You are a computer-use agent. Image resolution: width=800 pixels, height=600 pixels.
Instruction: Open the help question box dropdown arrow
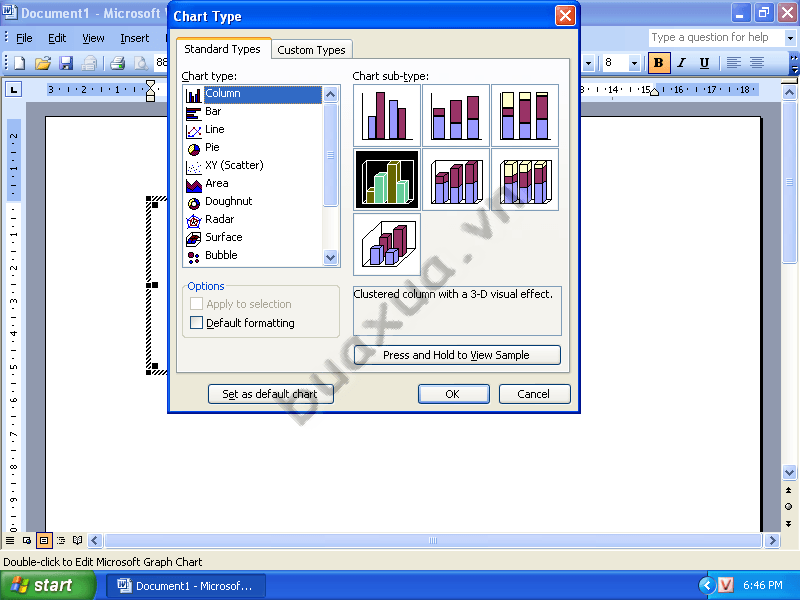(x=790, y=38)
